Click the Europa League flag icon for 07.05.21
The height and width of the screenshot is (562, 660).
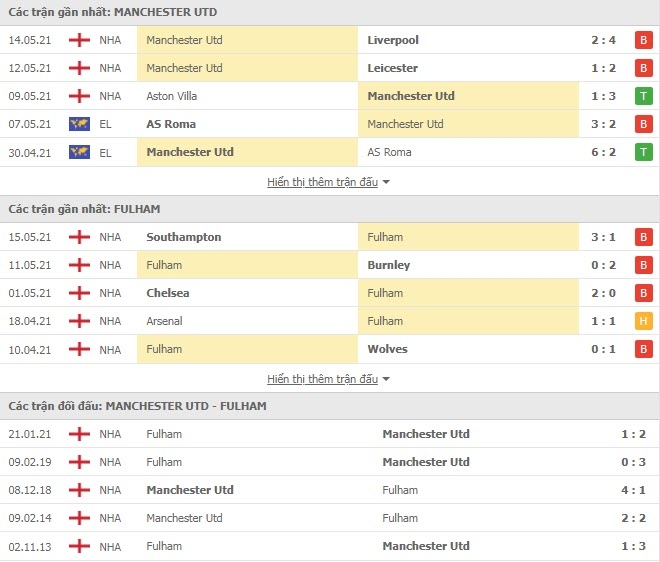[x=79, y=124]
